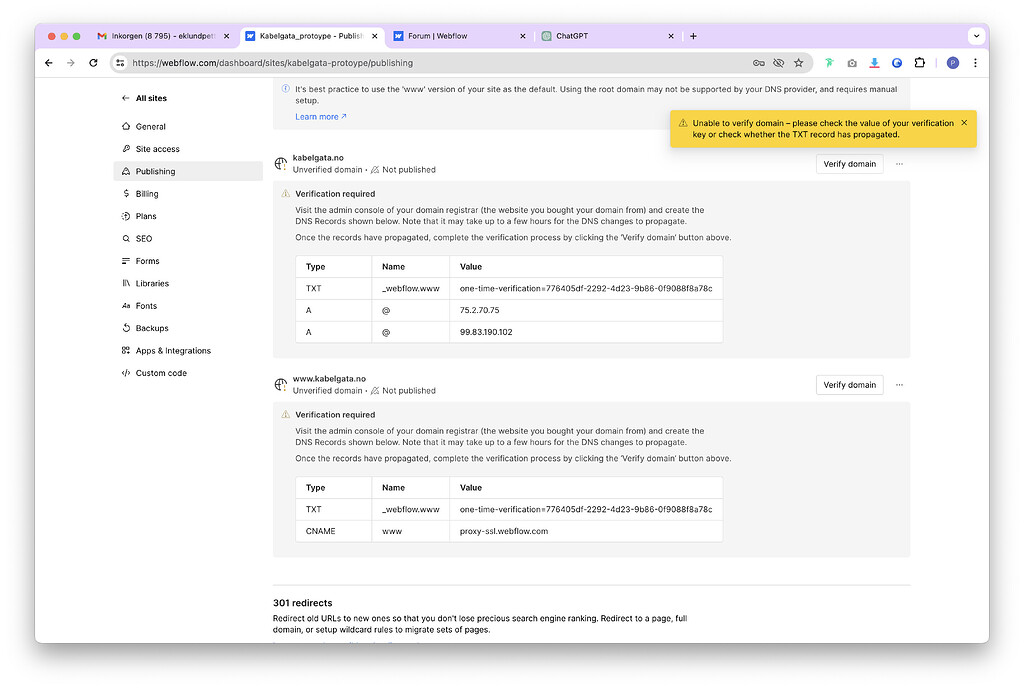The image size is (1024, 689).
Task: Verify domain for www.kabelgata.no
Action: click(x=849, y=385)
